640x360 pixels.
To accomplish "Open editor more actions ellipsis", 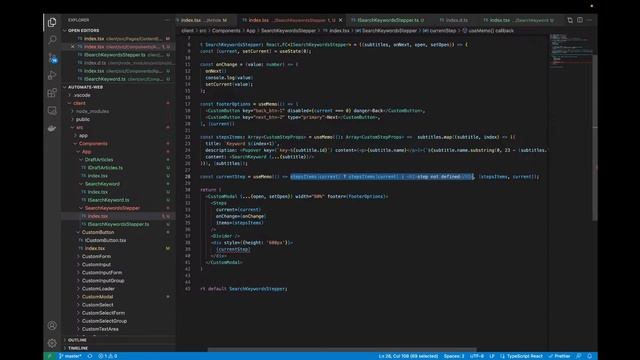I will pyautogui.click(x=589, y=20).
